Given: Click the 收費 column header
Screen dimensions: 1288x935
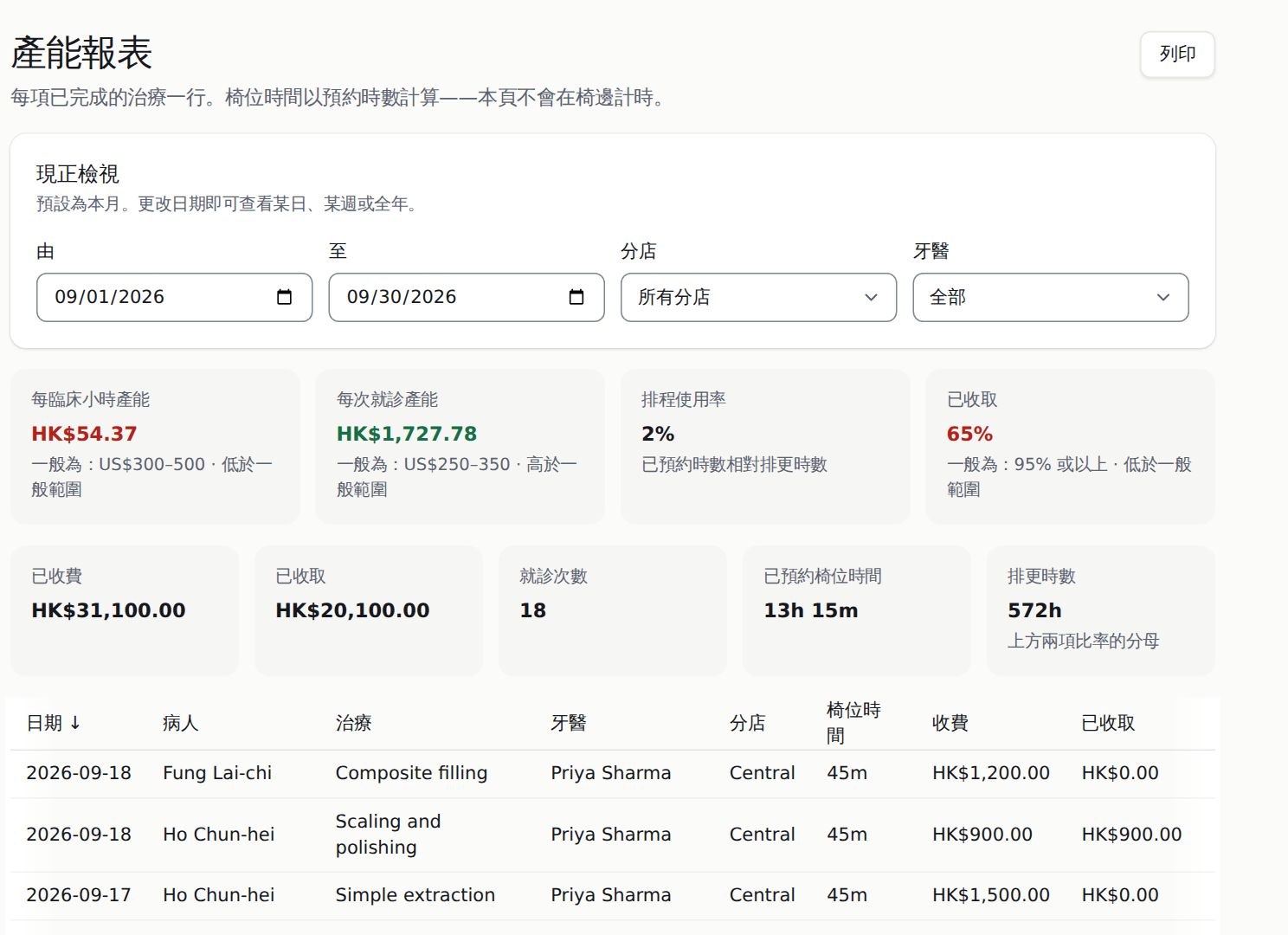Looking at the screenshot, I should (950, 723).
